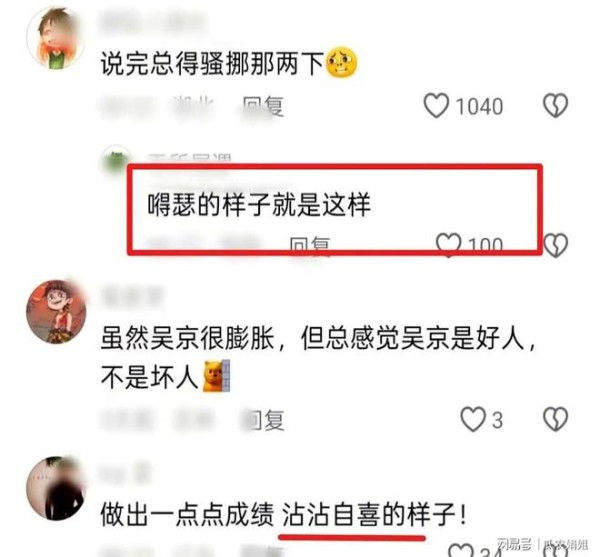Image resolution: width=600 pixels, height=557 pixels.
Task: Open the dark blurred avatar at the bottom
Action: click(56, 488)
